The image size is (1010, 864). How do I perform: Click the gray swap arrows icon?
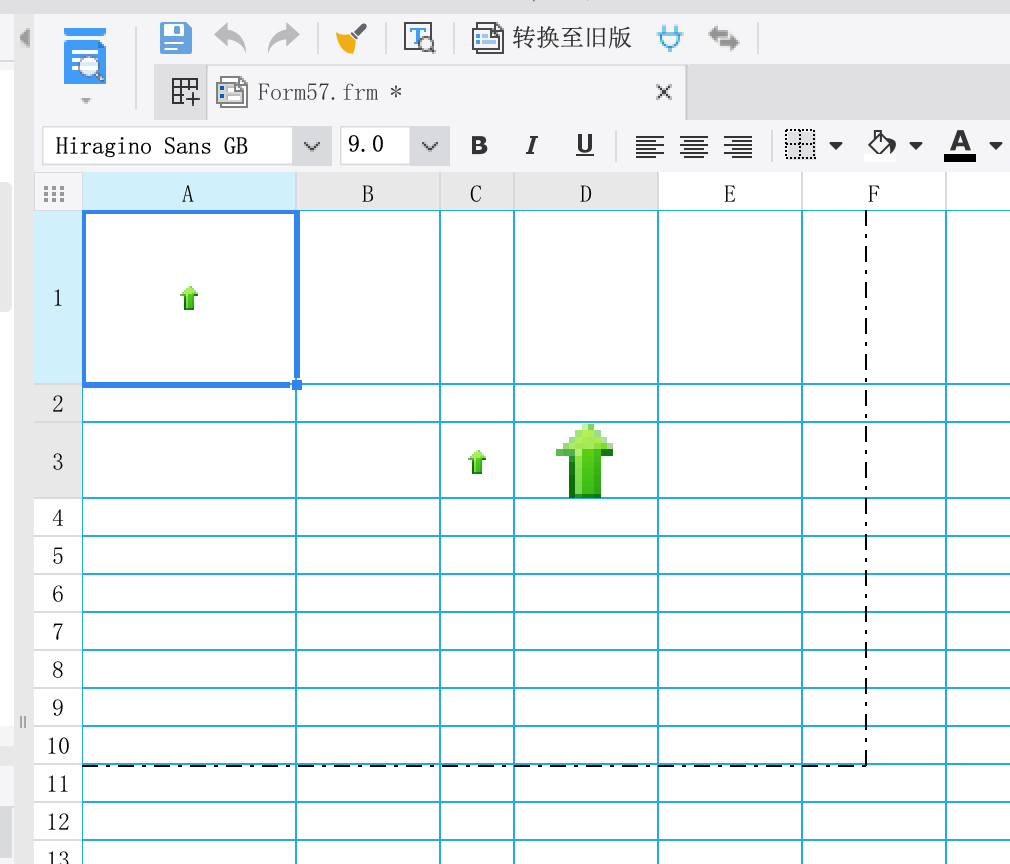coord(724,39)
